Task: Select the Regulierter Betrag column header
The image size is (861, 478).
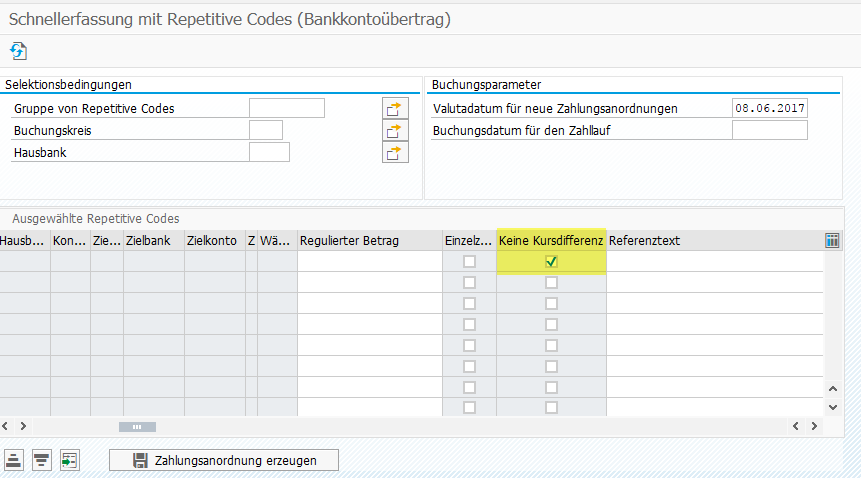Action: click(x=369, y=240)
